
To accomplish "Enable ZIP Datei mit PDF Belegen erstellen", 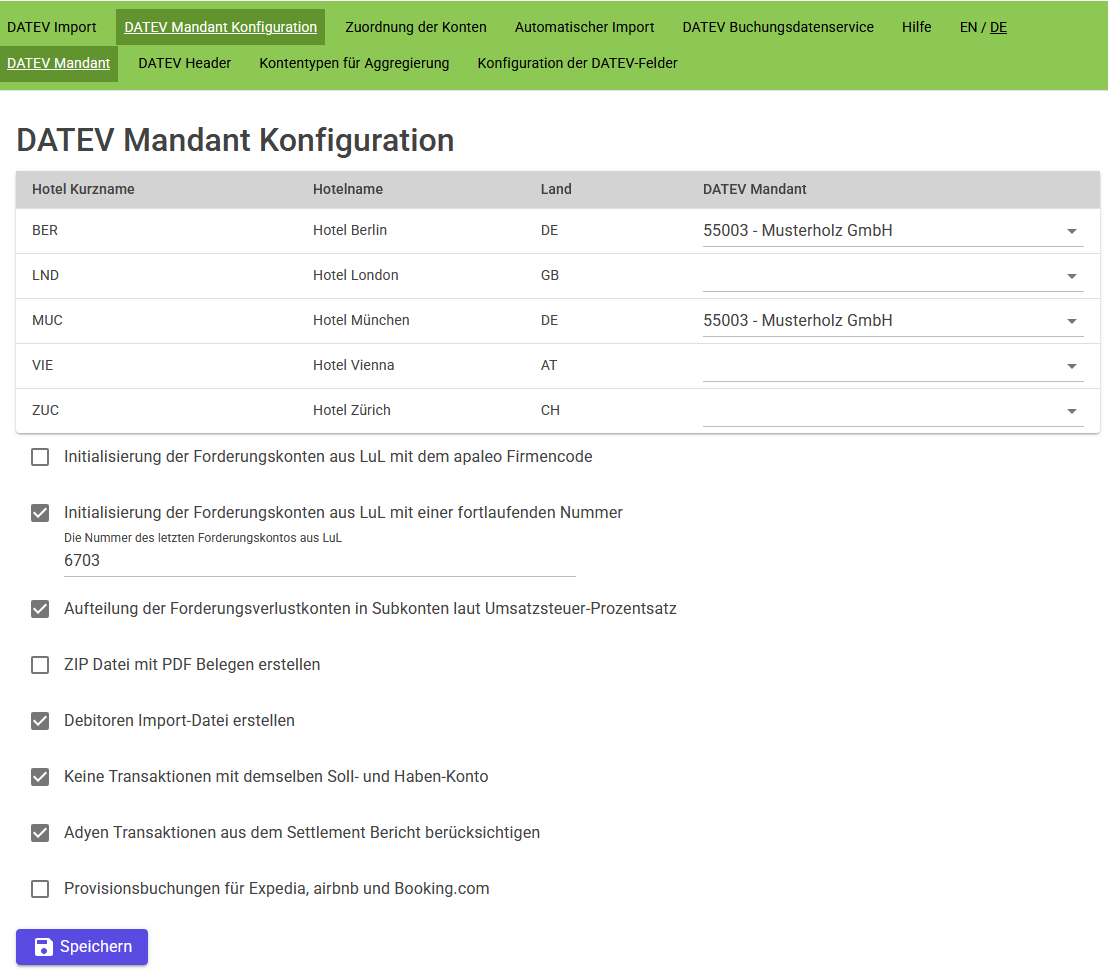I will point(40,665).
